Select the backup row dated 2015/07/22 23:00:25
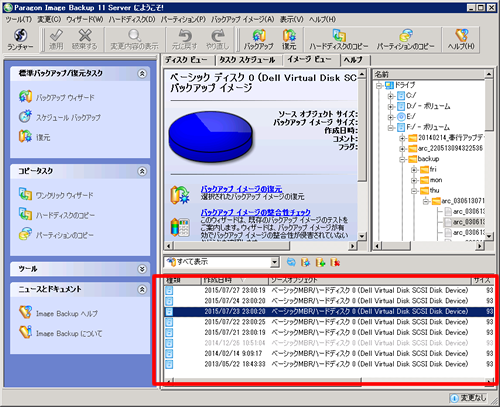500x407 pixels. click(328, 322)
